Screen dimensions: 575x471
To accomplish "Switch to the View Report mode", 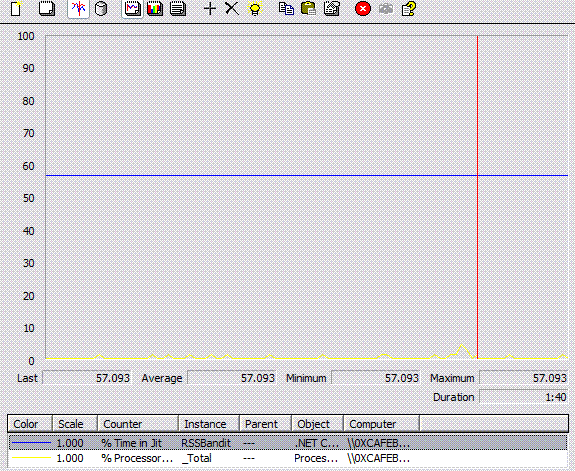I will click(178, 9).
